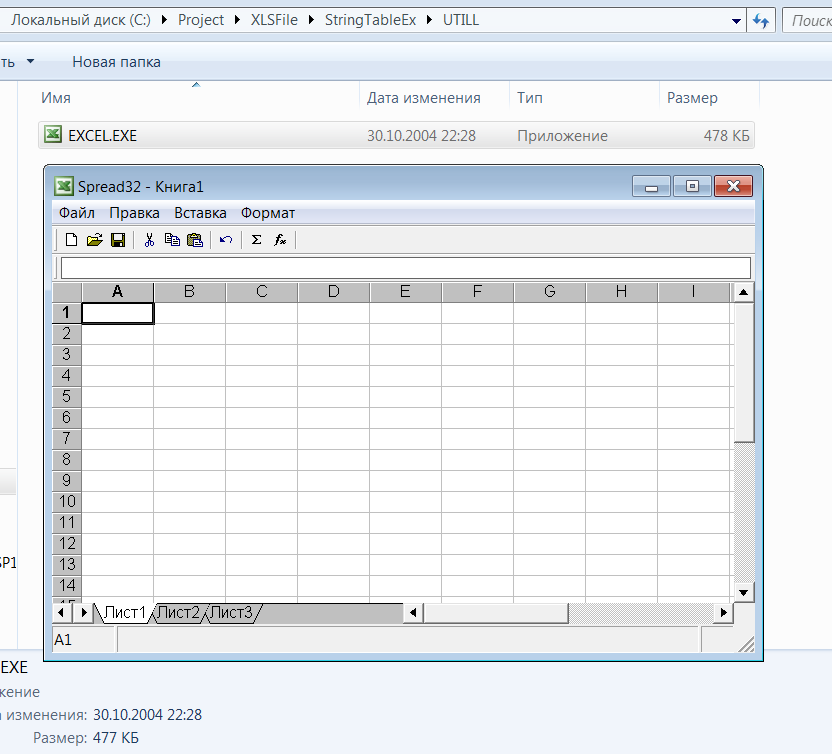Select column B header
Viewport: 832px width, 754px height.
(189, 292)
